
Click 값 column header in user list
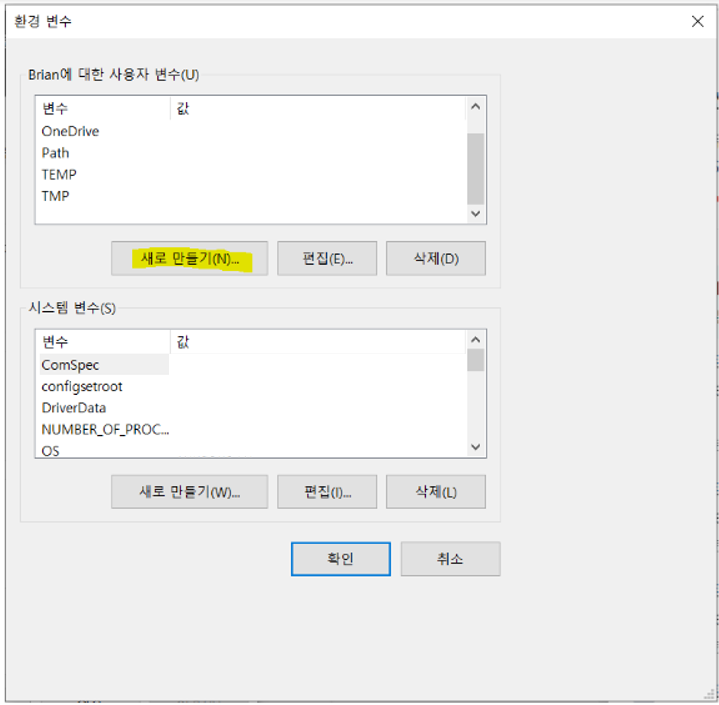pos(318,109)
